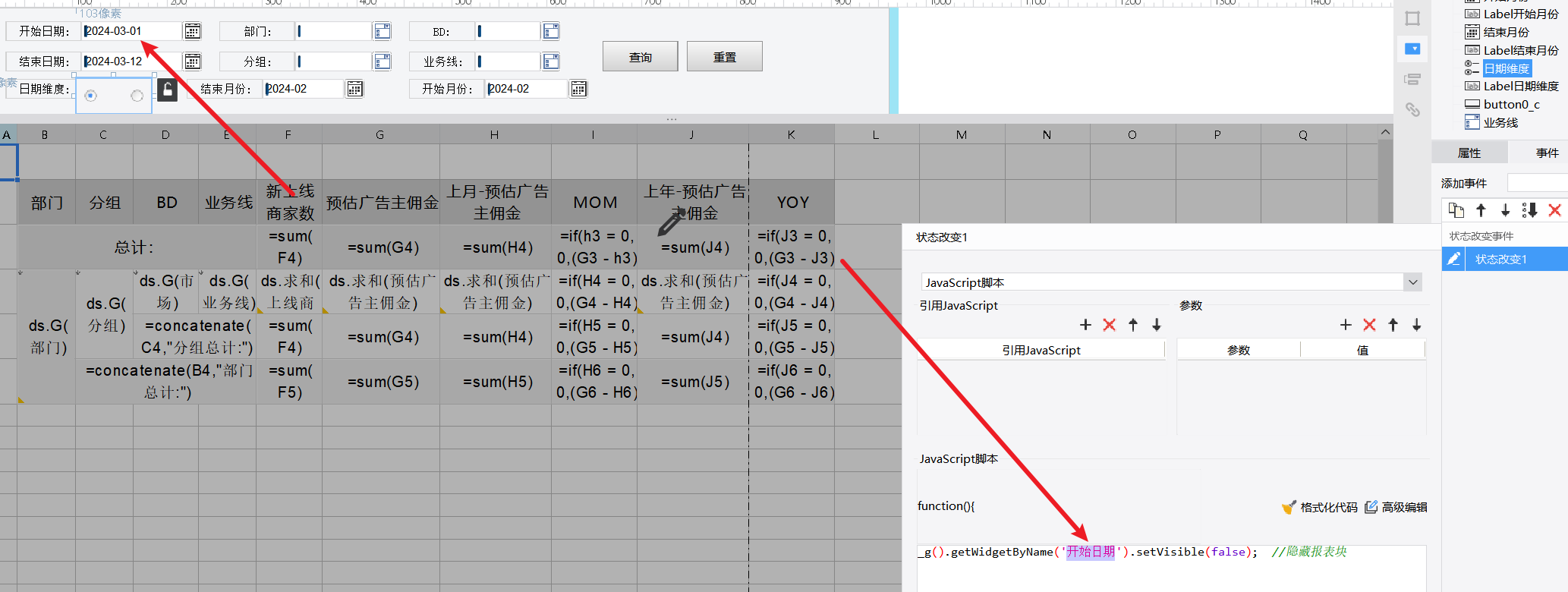
Task: Select the =sum(G5) cell
Action: click(x=381, y=382)
